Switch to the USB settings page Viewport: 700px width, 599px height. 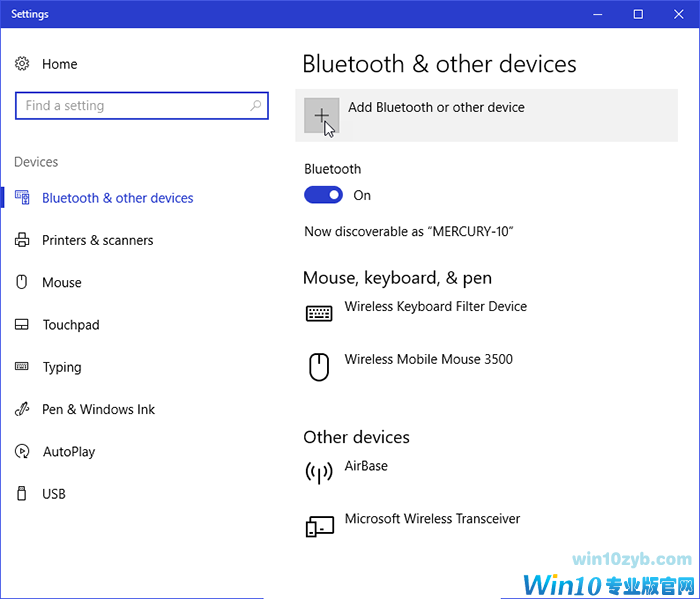coord(54,494)
